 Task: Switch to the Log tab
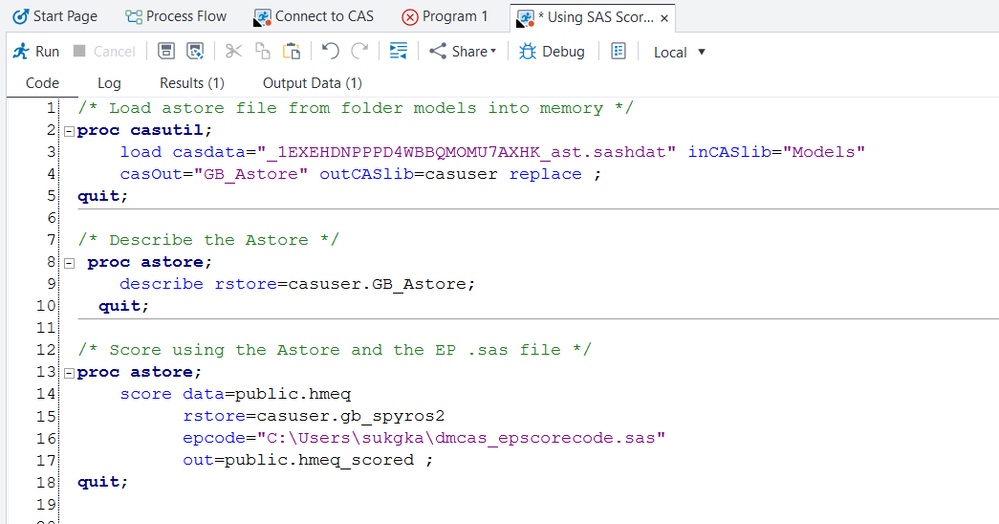point(109,83)
